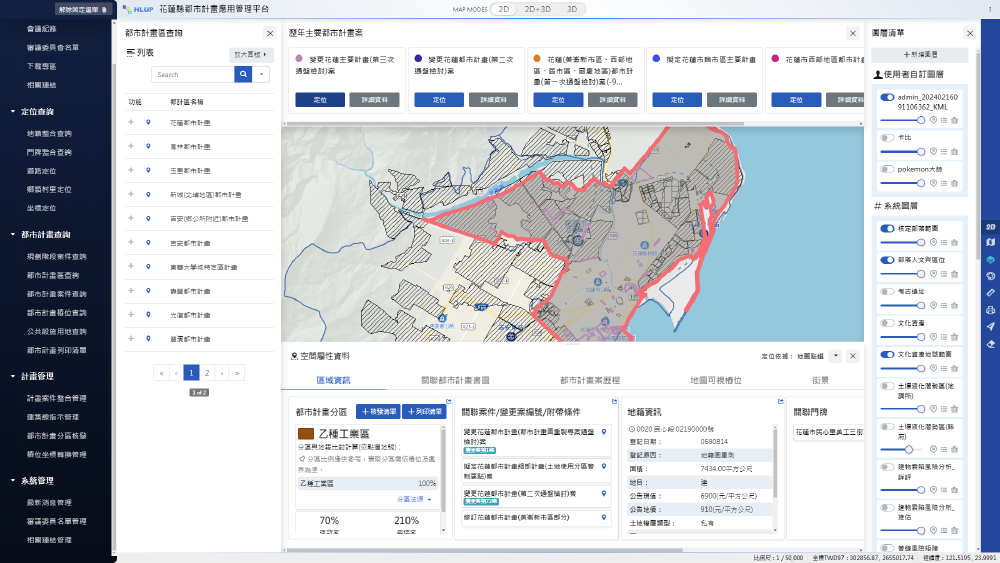Switch to the 都市計畫案歷程 tab
Image resolution: width=1000 pixels, height=563 pixels.
coord(590,380)
